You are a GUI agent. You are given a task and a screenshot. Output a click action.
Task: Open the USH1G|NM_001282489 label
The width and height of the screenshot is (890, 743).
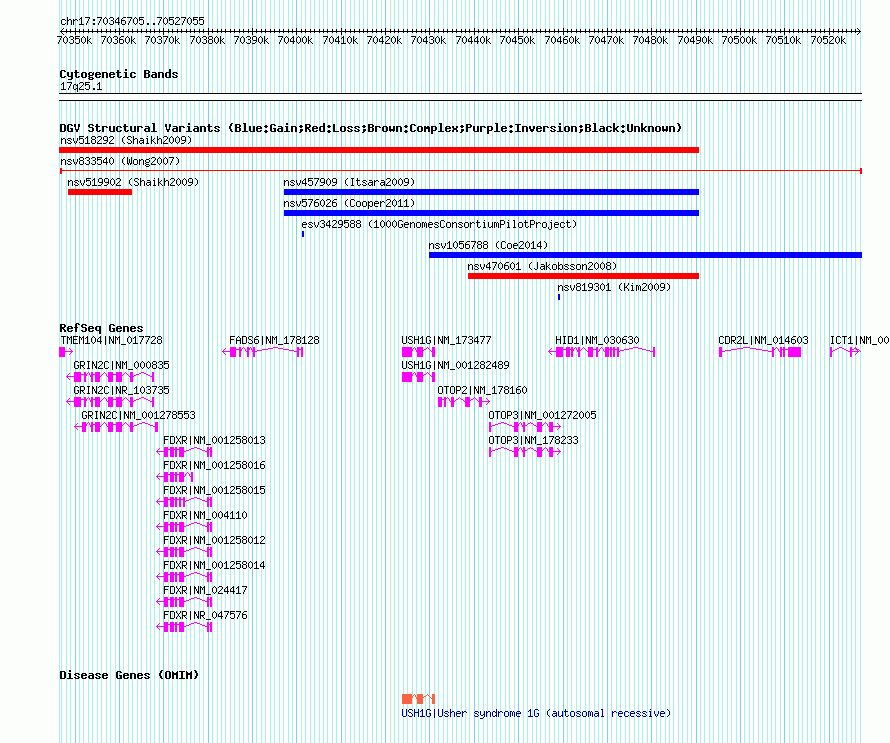[455, 365]
